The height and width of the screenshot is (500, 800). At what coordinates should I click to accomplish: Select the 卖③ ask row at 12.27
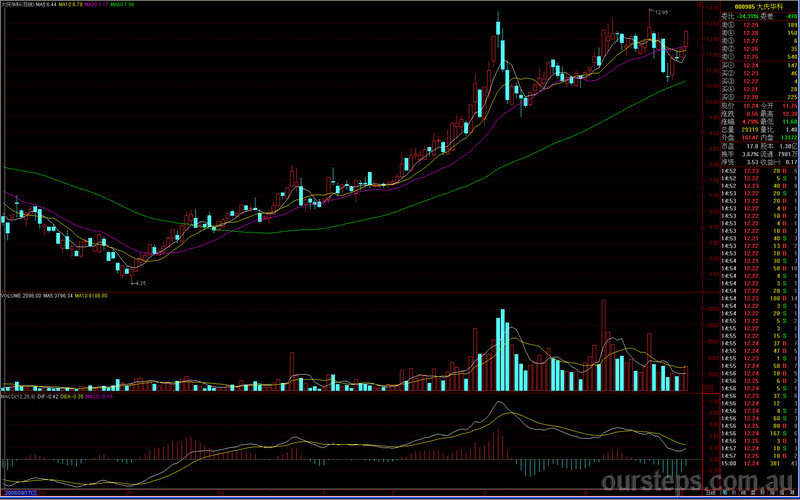click(x=759, y=41)
